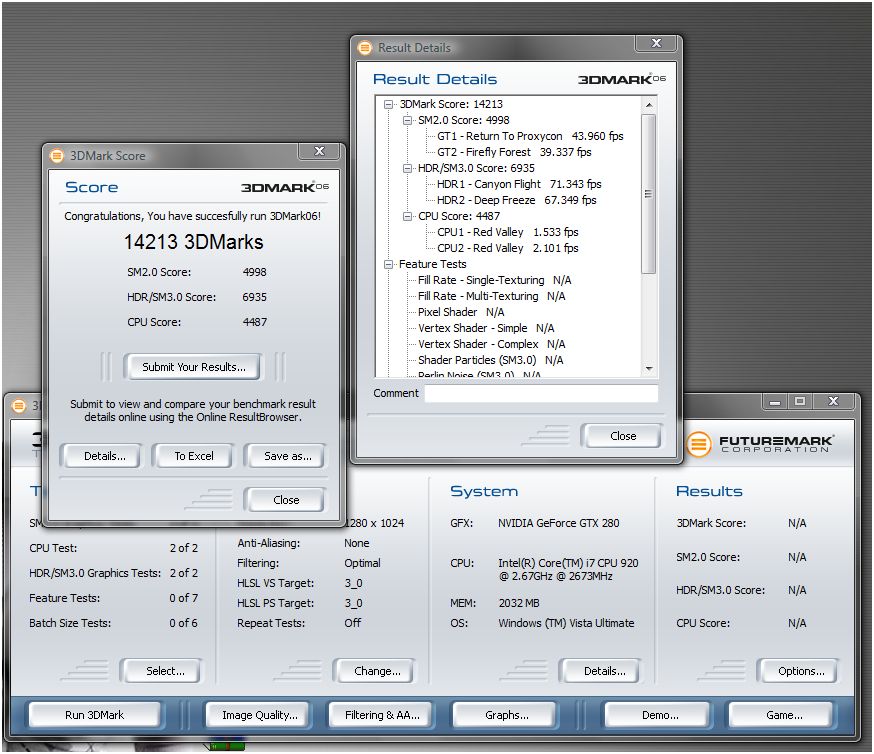Click the main 3DMark window title icon
874x754 pixels.
[19, 406]
